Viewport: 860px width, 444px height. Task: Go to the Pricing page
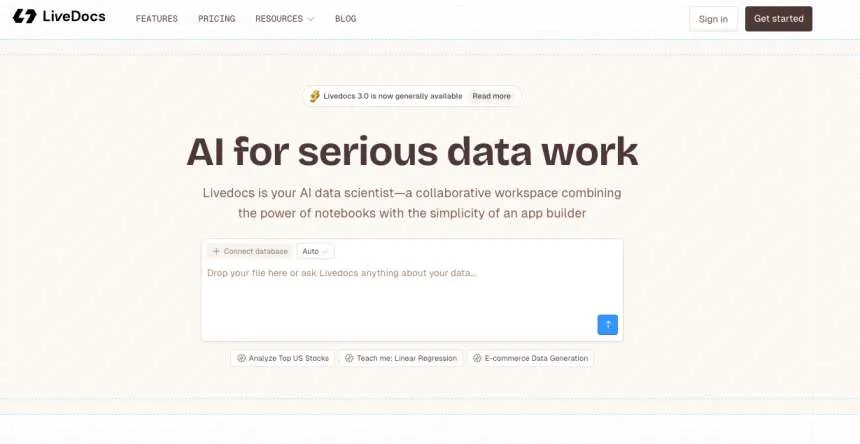pyautogui.click(x=216, y=19)
